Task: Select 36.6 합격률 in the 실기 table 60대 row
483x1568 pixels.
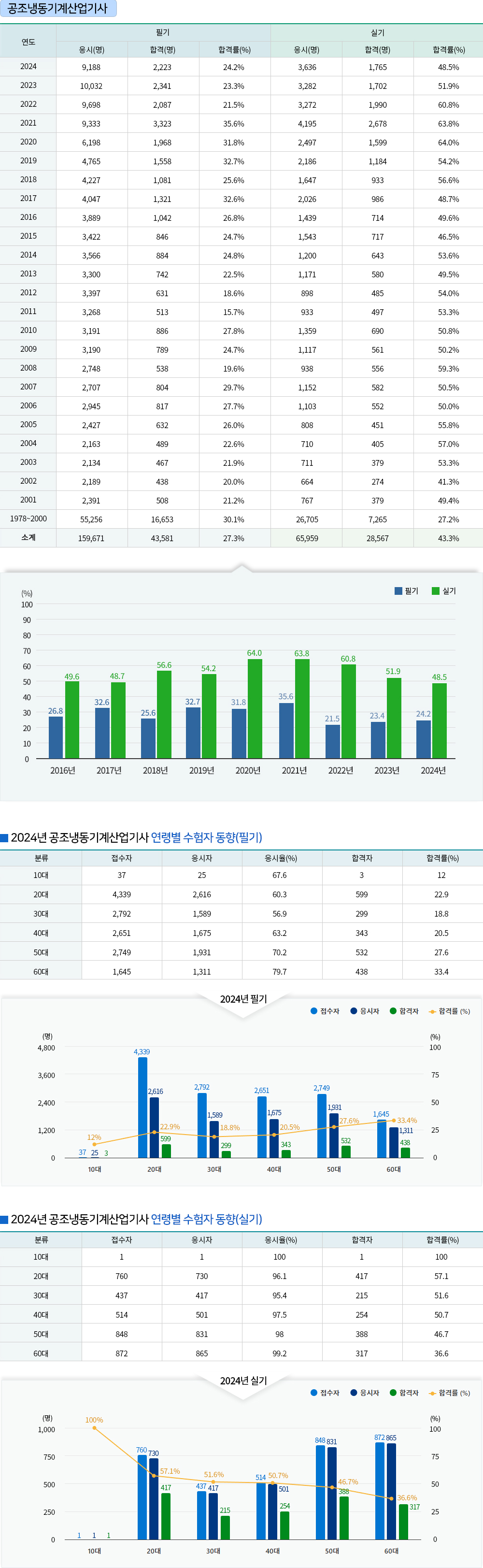Action: [x=441, y=1353]
